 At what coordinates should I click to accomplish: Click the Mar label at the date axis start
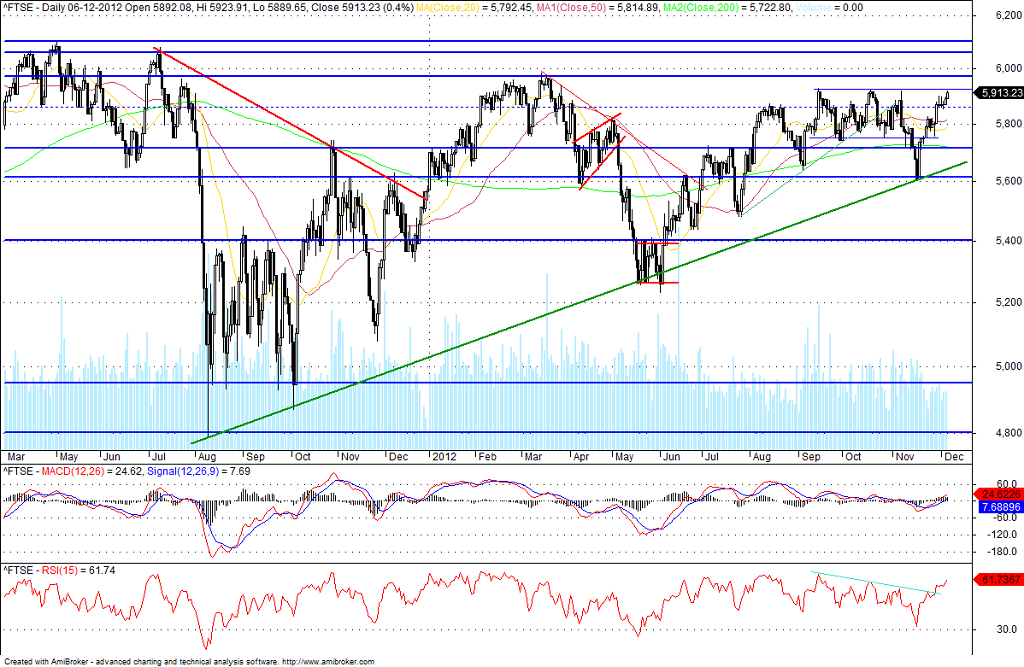pos(16,457)
